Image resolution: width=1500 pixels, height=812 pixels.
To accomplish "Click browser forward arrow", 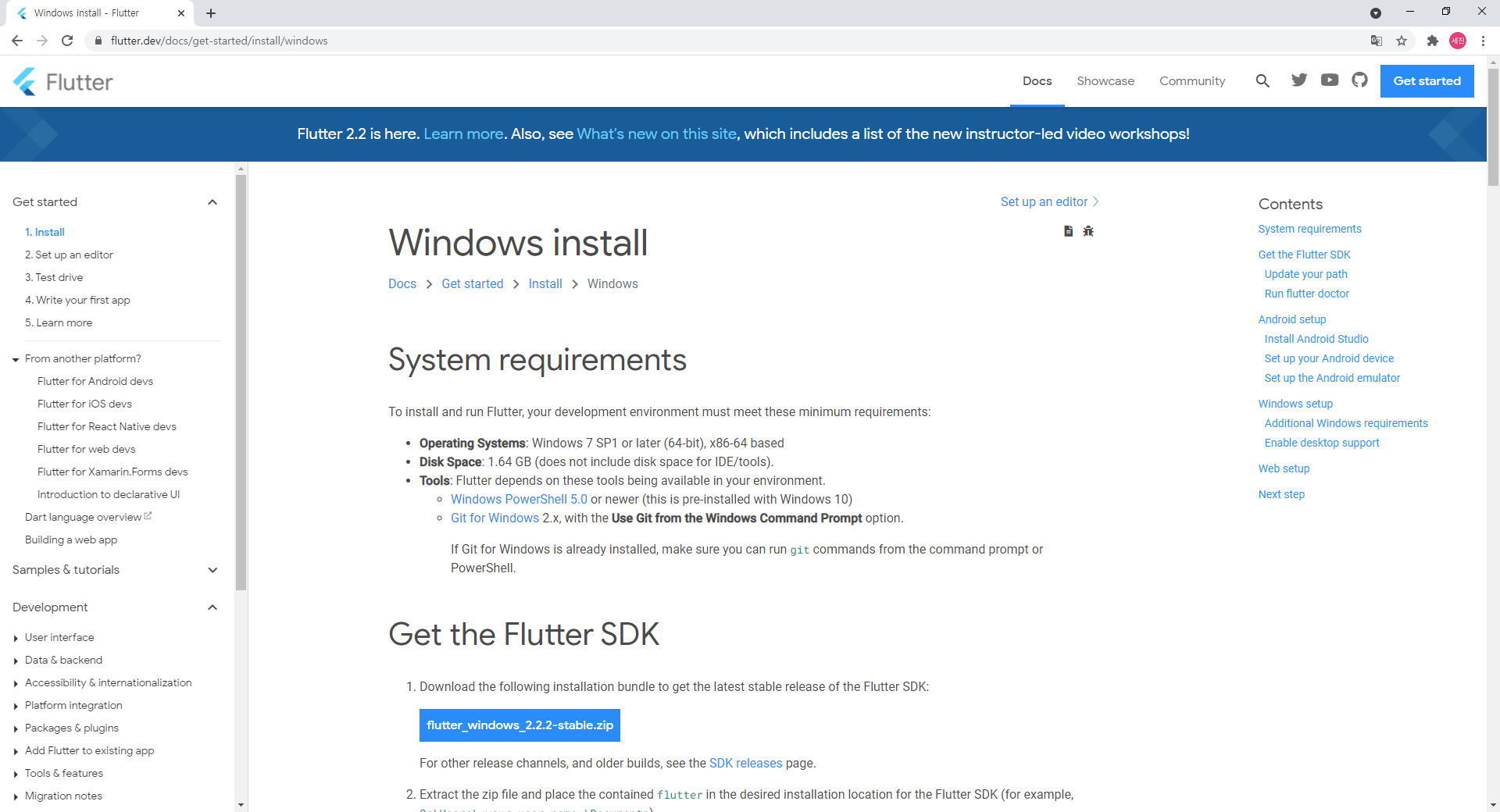I will point(42,41).
